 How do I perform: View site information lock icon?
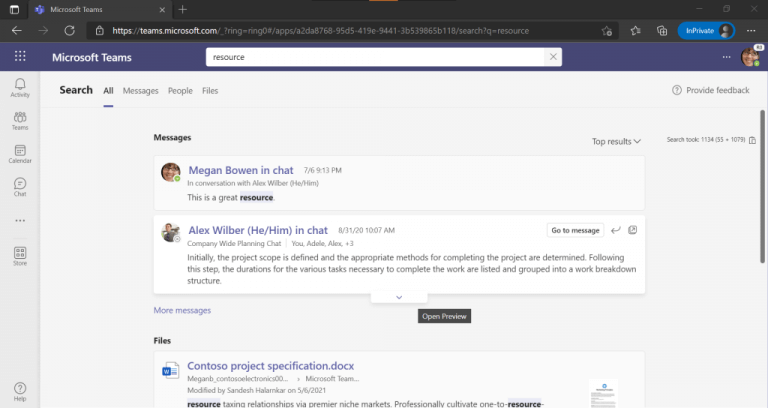point(100,30)
